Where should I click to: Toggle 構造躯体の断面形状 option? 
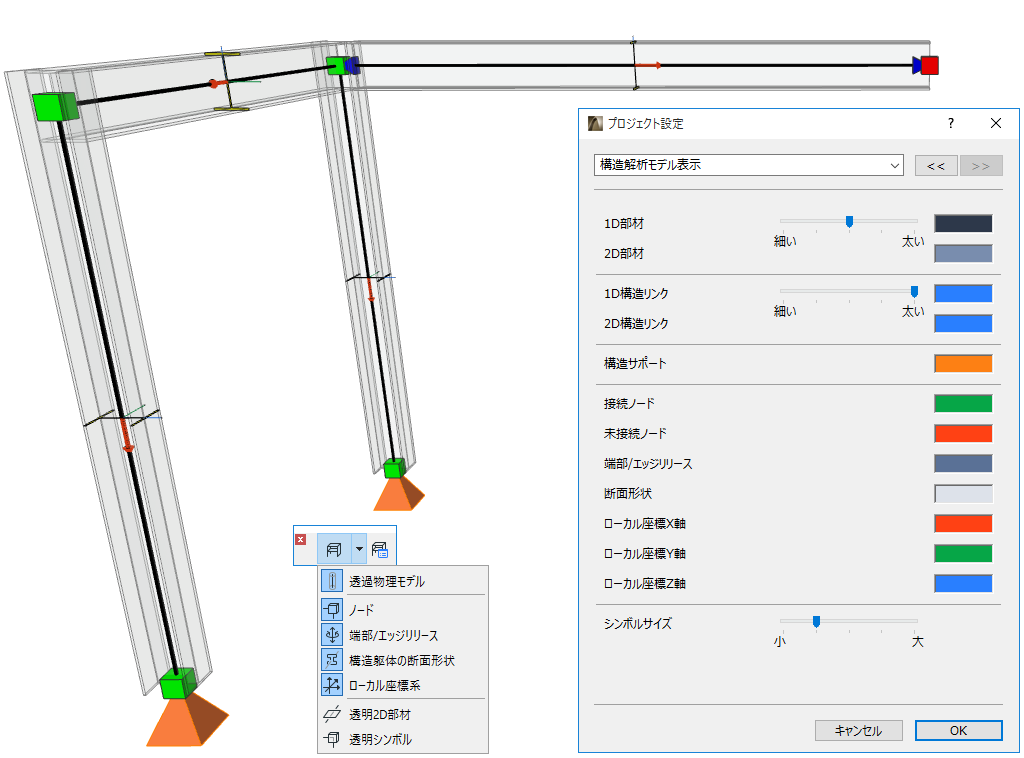point(402,660)
